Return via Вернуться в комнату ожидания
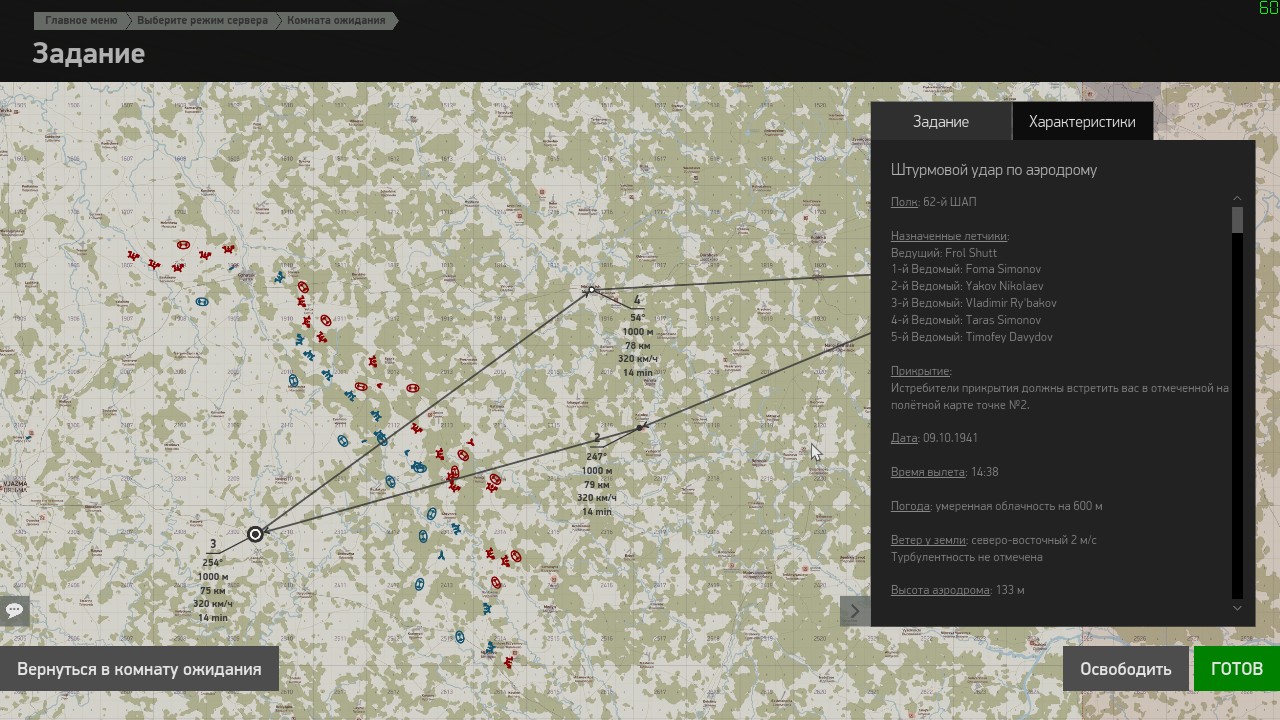 tap(139, 669)
